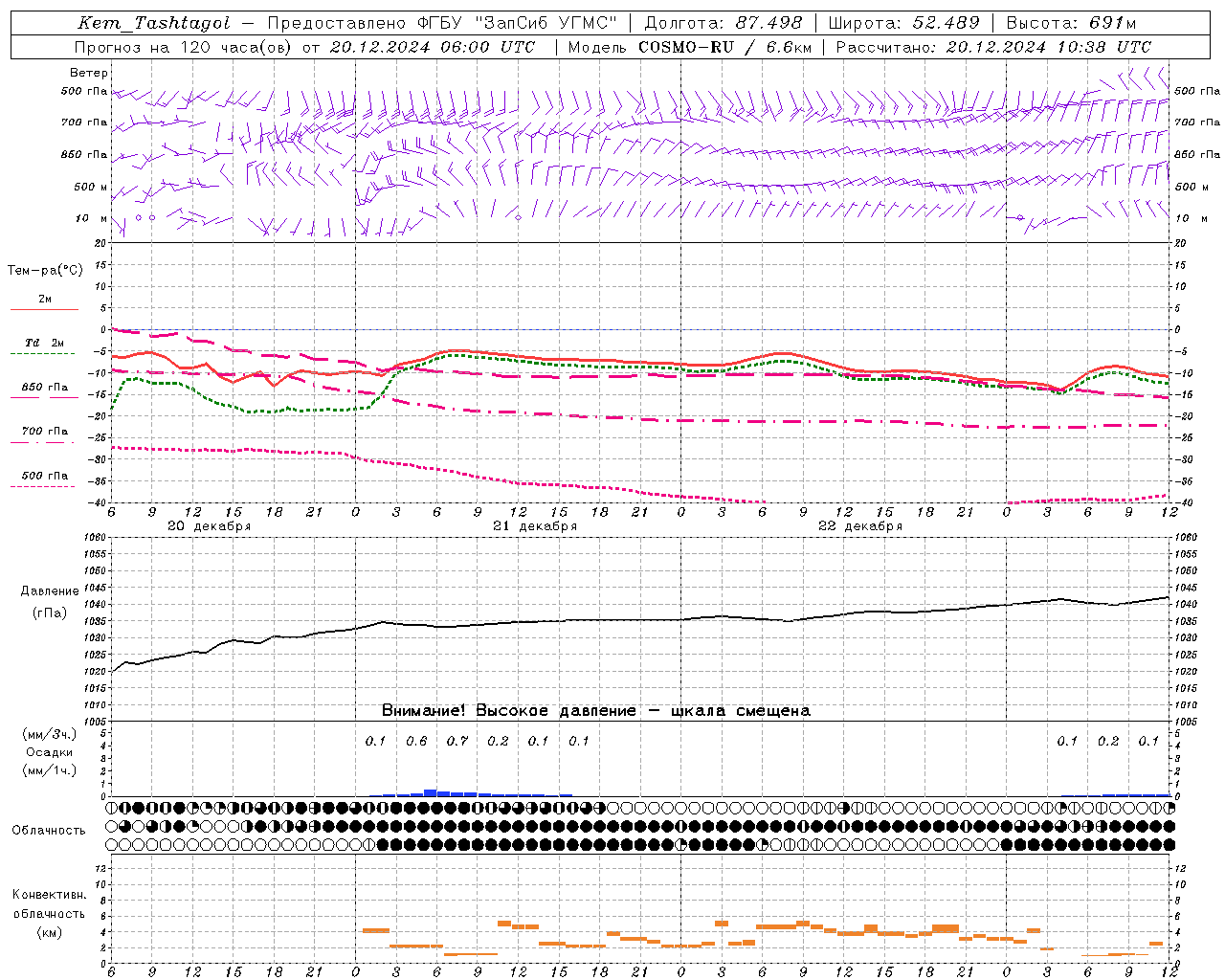Click the 21 декабря date label
Viewport: 1225px width, 980px height.
535,526
